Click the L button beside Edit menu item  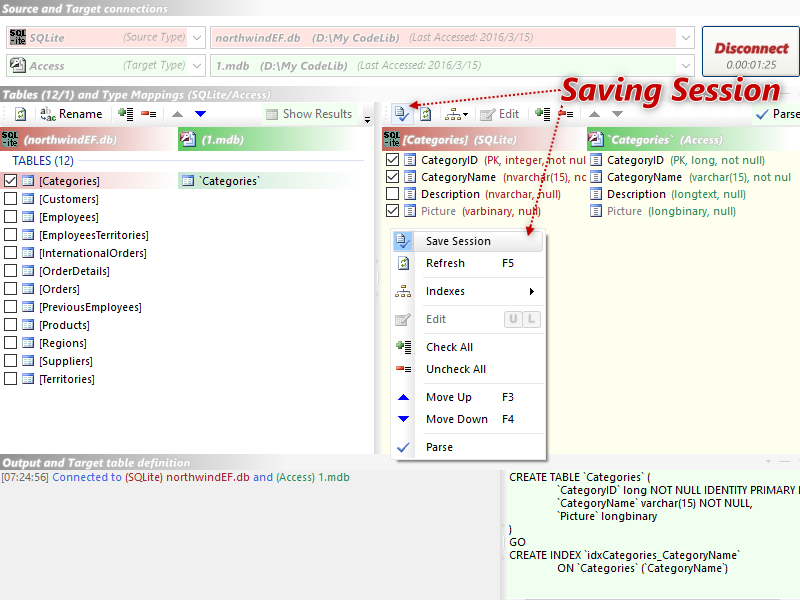pyautogui.click(x=531, y=319)
